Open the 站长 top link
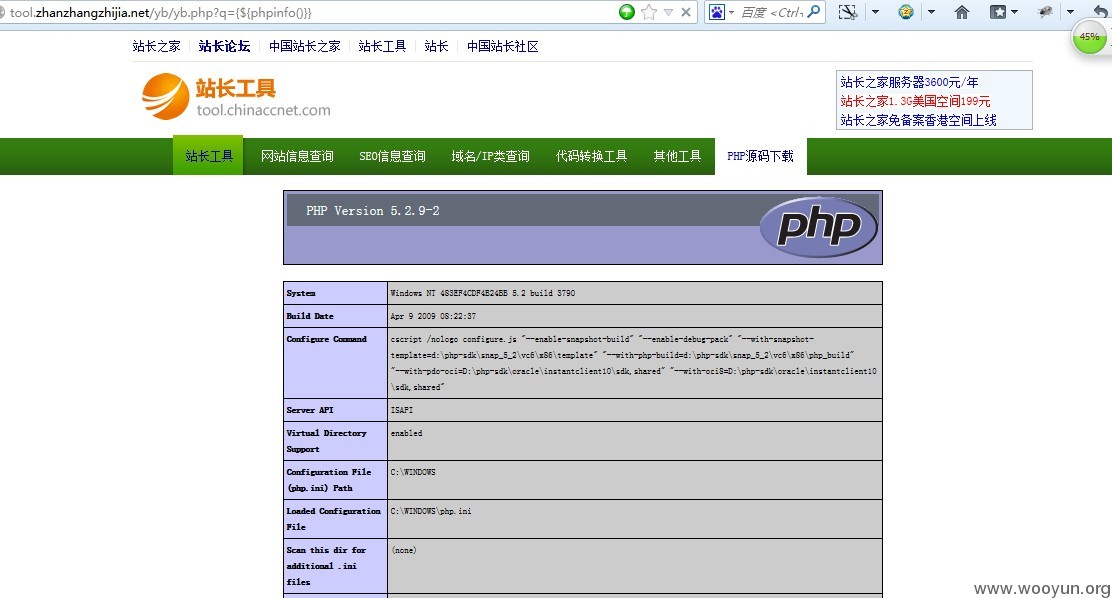The image size is (1112, 598). 436,46
